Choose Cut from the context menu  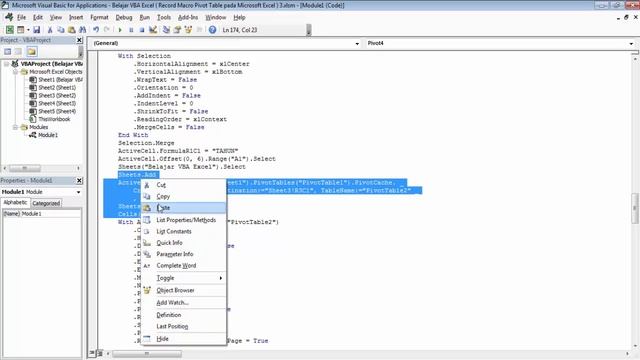184,185
